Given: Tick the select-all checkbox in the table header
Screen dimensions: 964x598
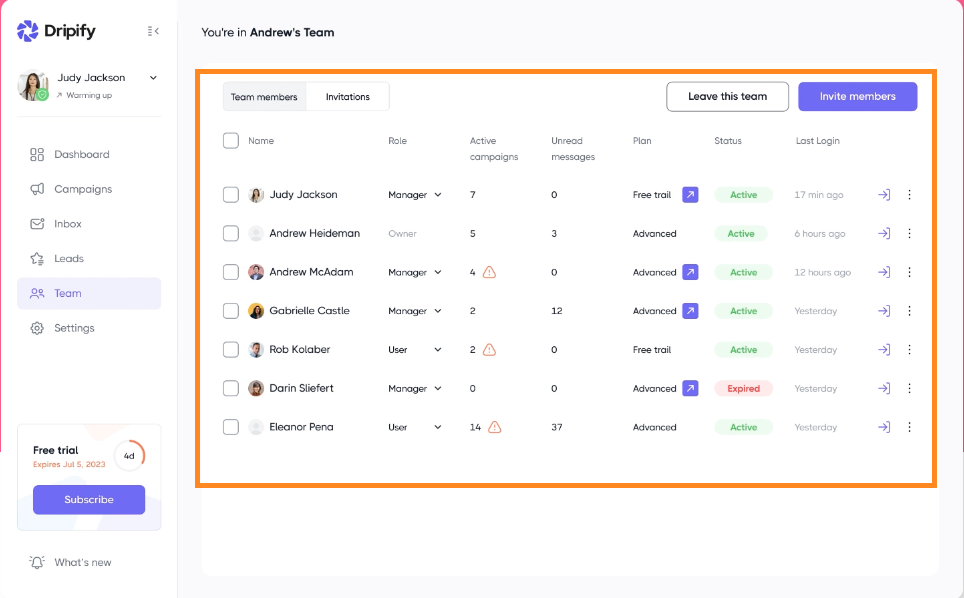Looking at the screenshot, I should [231, 141].
